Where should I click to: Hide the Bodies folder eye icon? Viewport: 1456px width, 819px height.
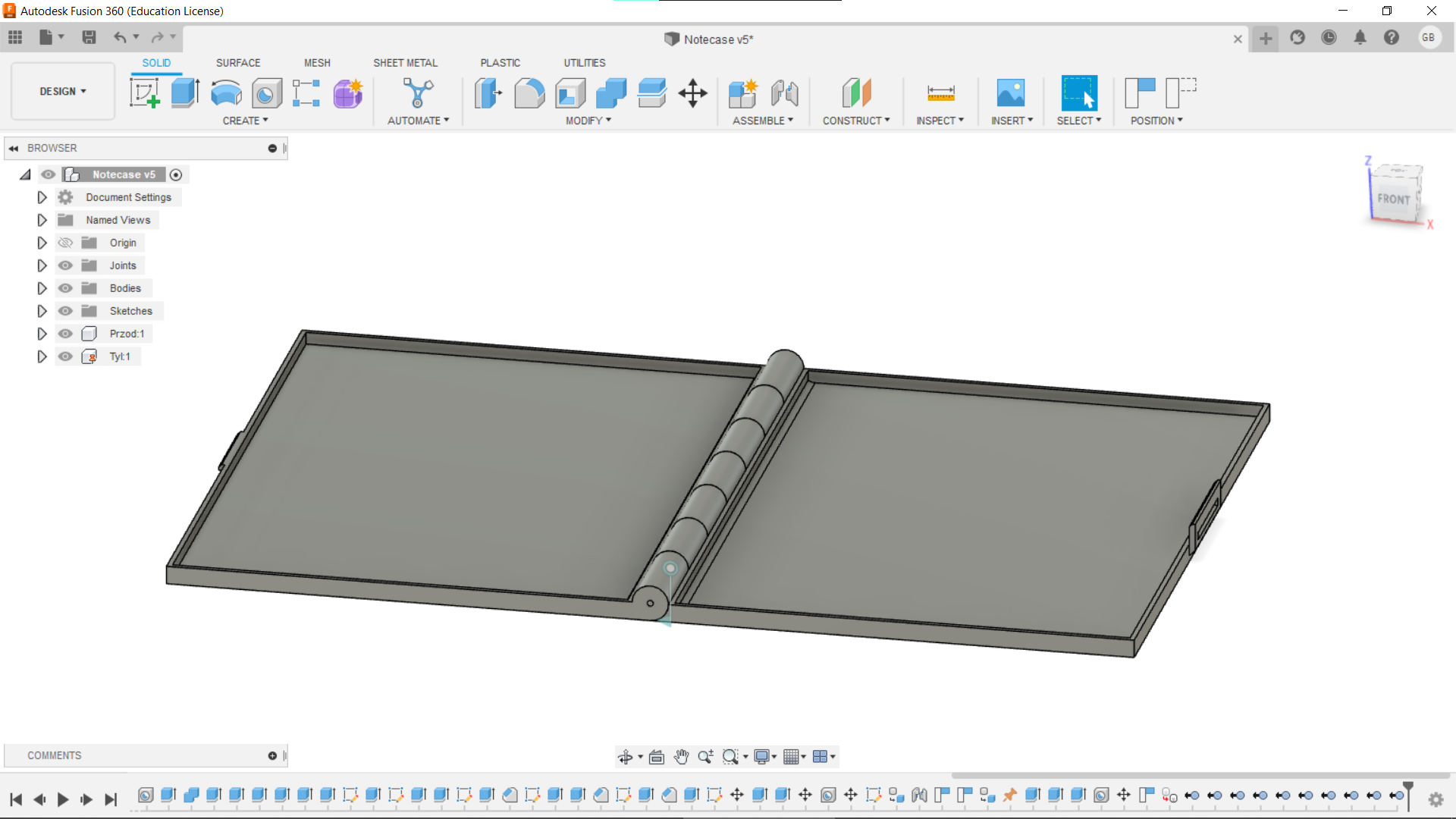pos(66,288)
